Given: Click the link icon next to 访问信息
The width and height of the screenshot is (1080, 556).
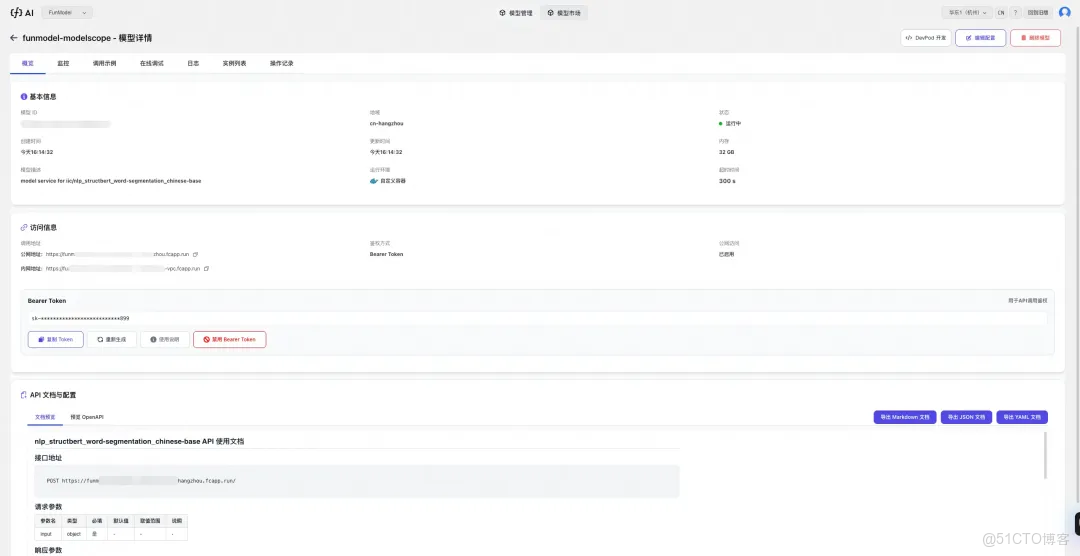Looking at the screenshot, I should 24,227.
